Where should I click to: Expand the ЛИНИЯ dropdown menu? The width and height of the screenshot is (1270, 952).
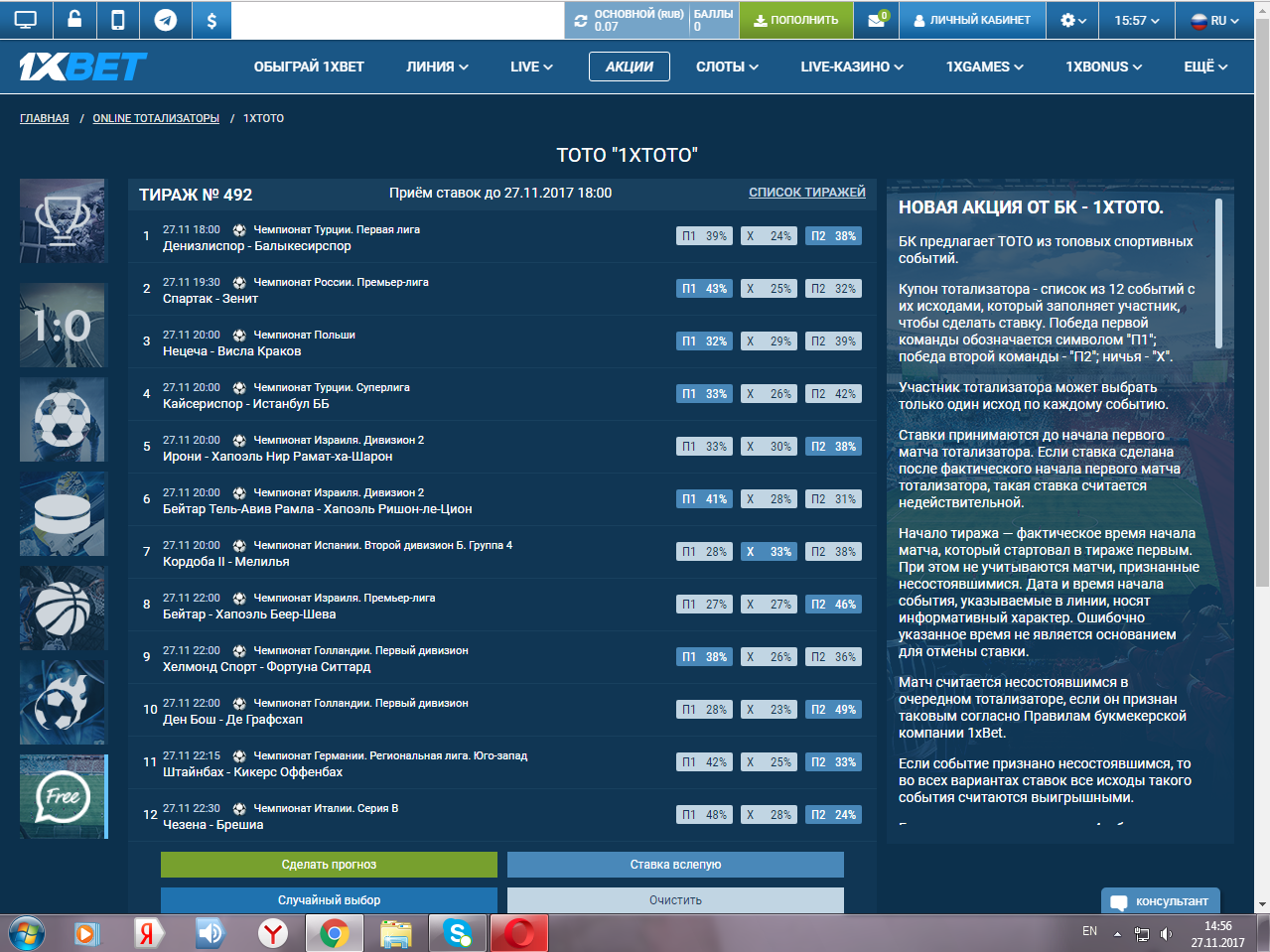coord(437,67)
